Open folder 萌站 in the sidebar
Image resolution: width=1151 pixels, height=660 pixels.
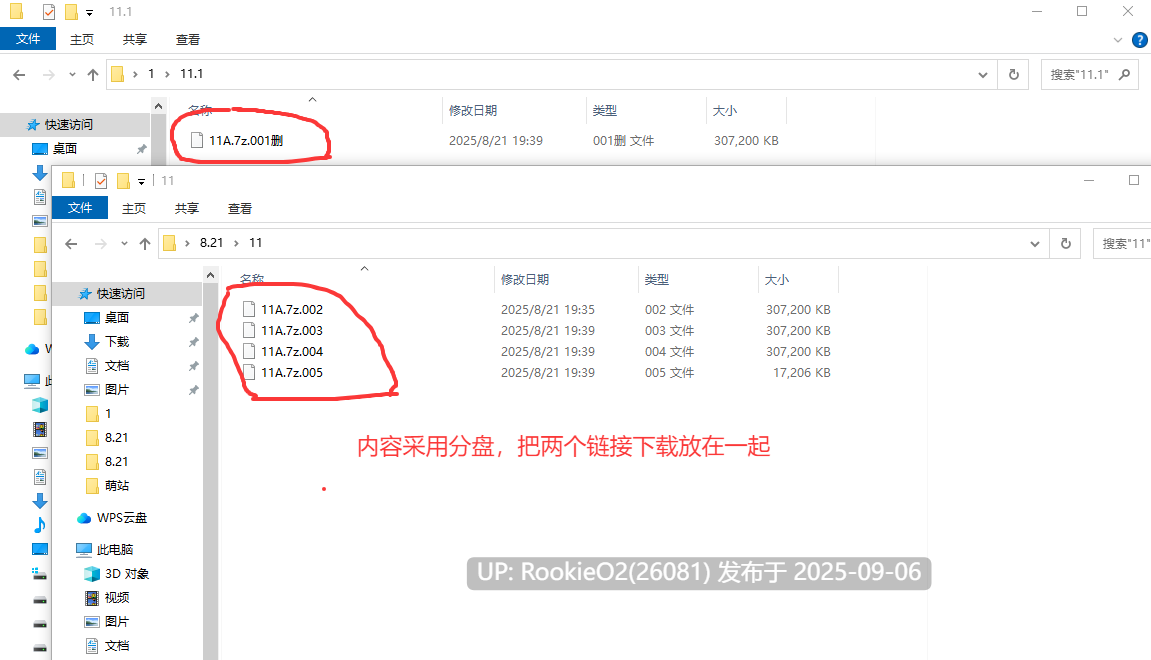coord(117,485)
